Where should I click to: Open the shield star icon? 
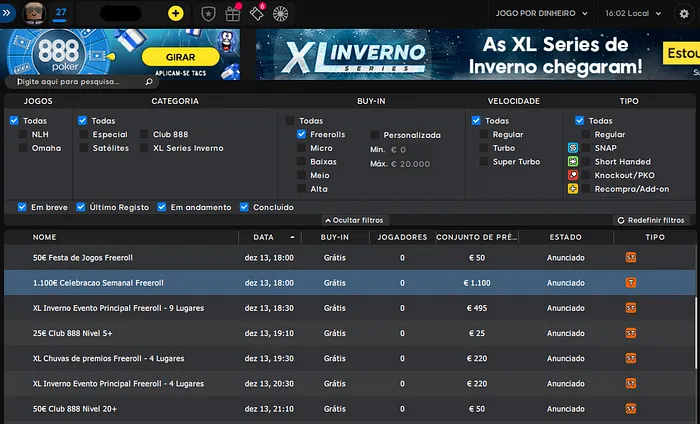[x=208, y=14]
